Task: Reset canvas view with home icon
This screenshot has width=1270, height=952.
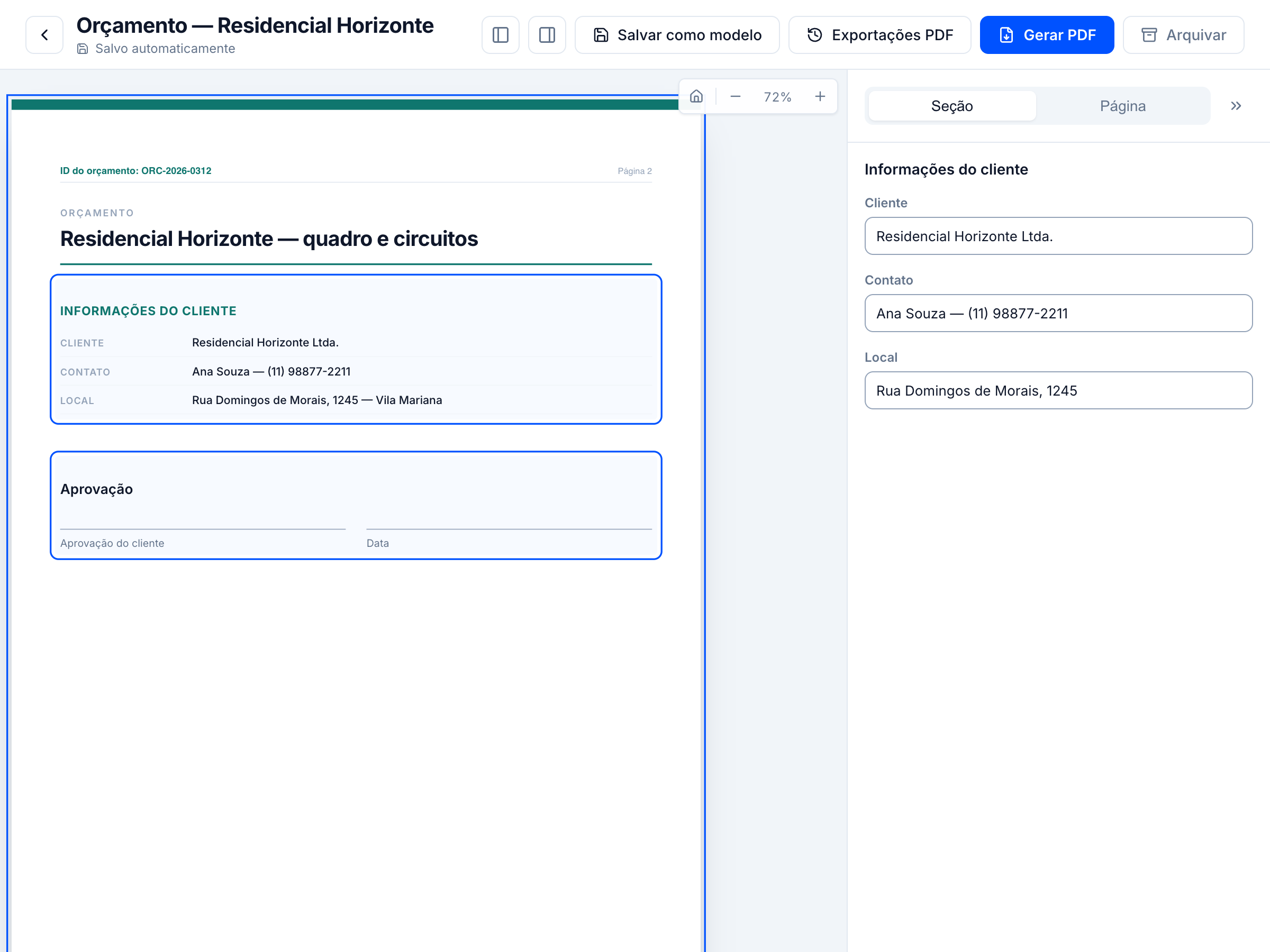Action: 696,96
